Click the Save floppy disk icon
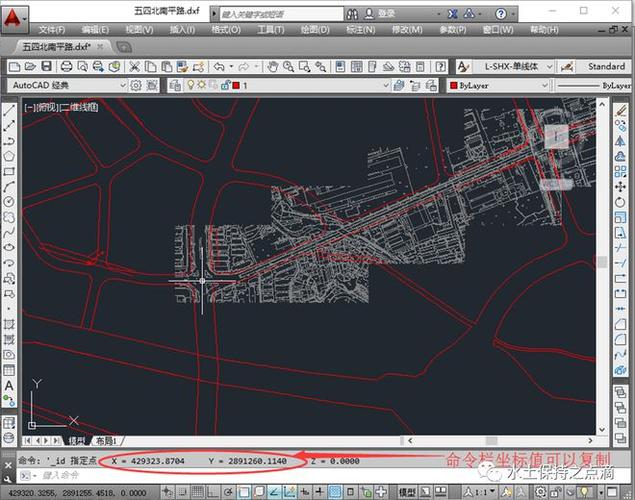This screenshot has width=635, height=500. (x=47, y=66)
